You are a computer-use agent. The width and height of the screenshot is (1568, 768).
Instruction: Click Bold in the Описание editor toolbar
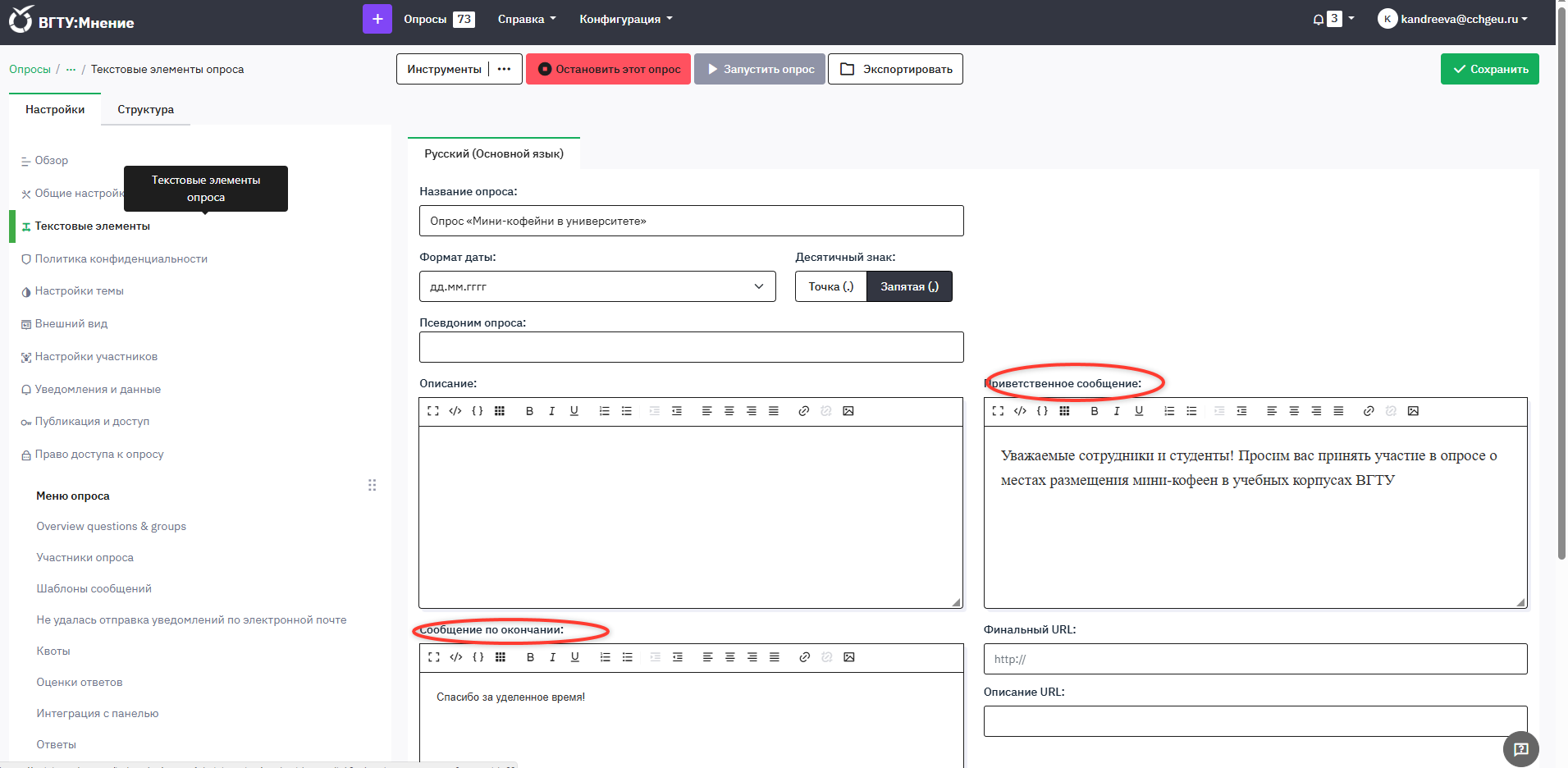(529, 411)
